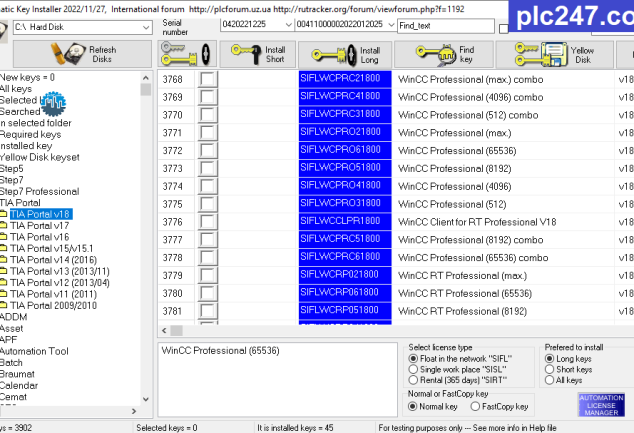Click WinCC RT Professional (65536) row text
This screenshot has width=634, height=433.
(x=465, y=294)
